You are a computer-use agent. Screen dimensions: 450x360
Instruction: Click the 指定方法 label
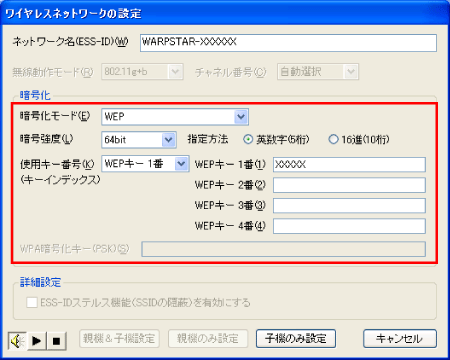tap(208, 139)
